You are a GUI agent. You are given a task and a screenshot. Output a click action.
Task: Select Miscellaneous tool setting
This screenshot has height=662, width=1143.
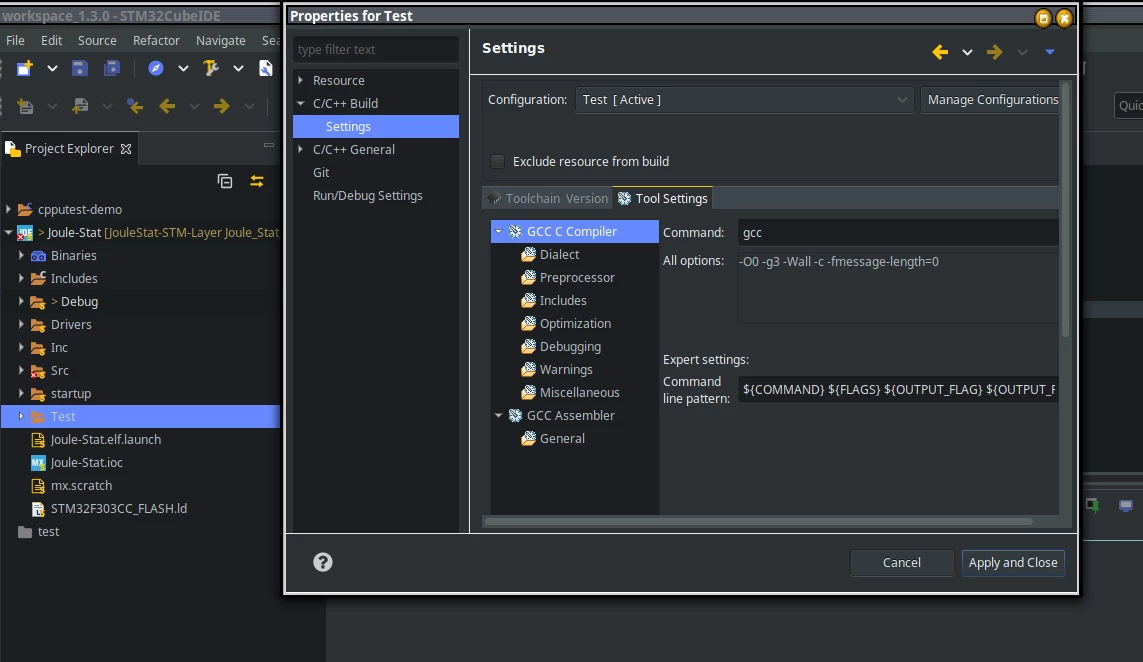(580, 392)
